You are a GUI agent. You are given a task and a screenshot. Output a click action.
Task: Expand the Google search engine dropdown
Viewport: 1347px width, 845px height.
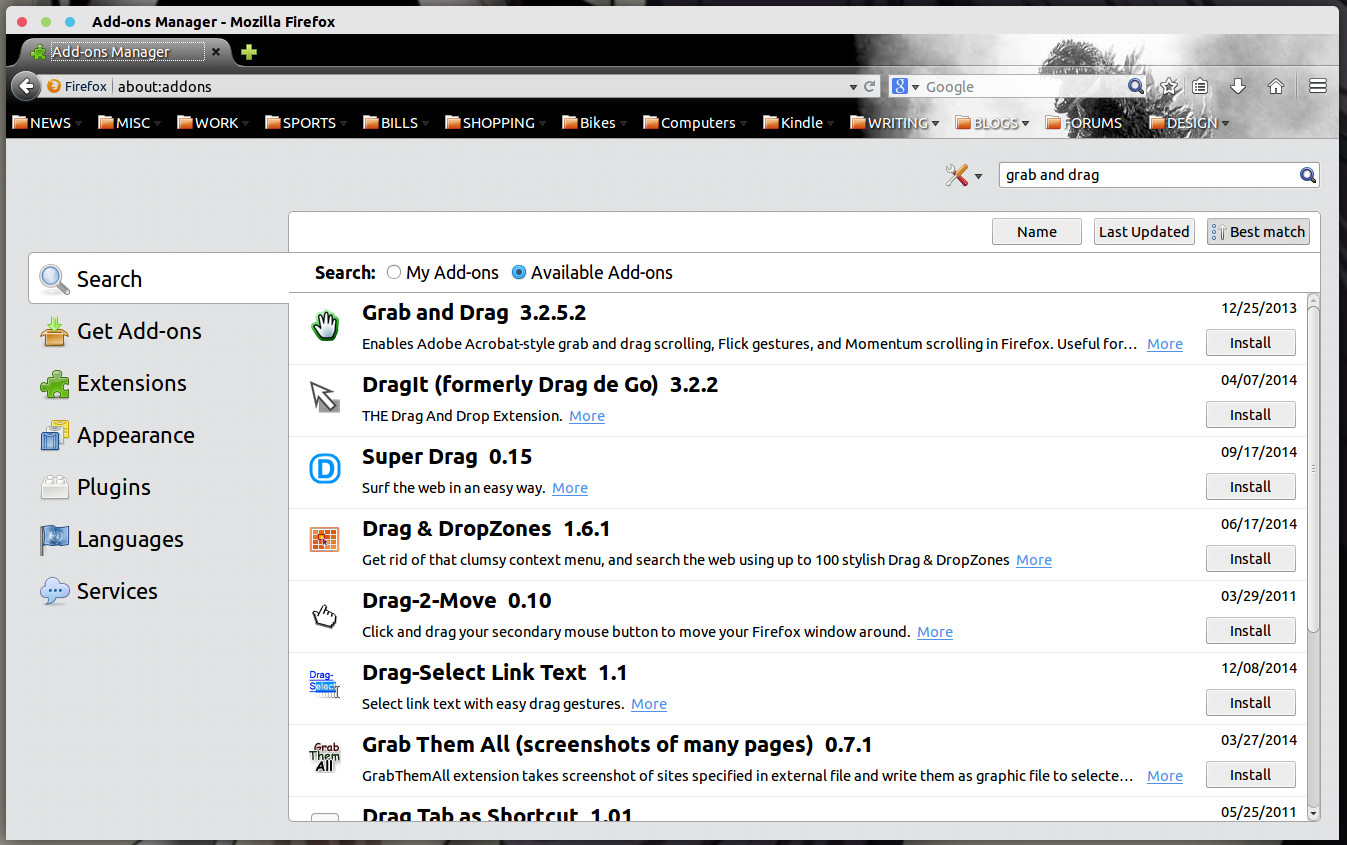[904, 87]
